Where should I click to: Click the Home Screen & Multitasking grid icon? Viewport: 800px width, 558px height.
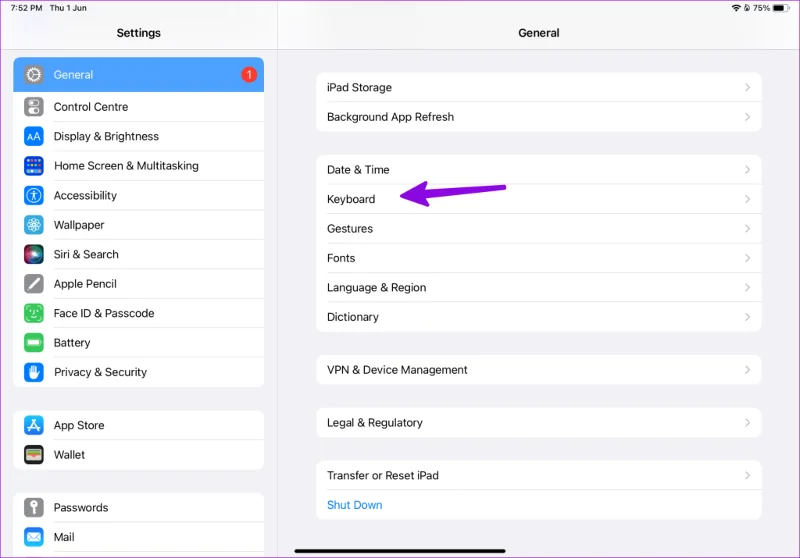34,166
